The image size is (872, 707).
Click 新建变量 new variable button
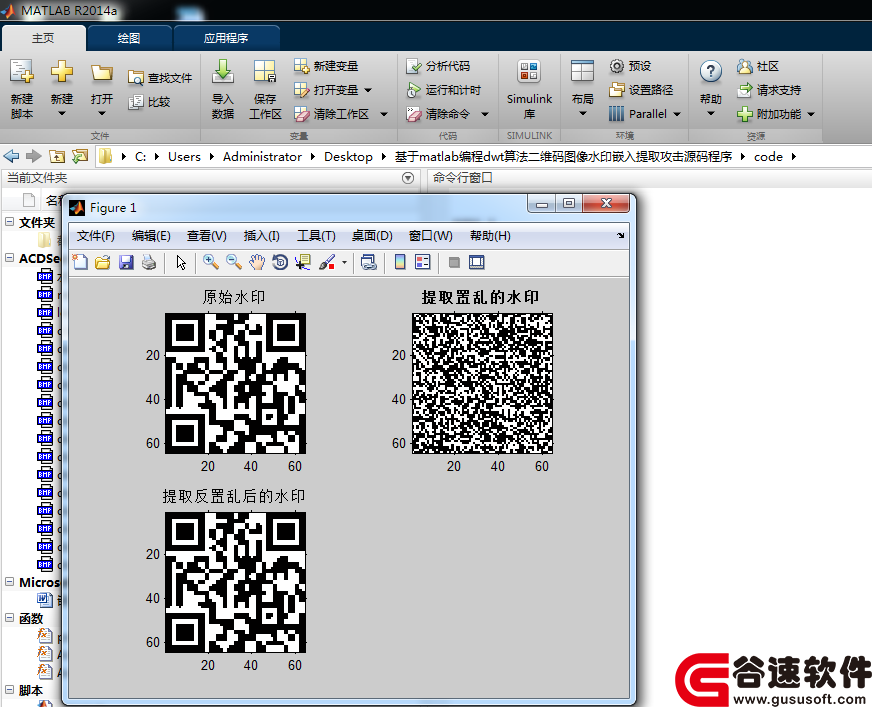[x=326, y=66]
